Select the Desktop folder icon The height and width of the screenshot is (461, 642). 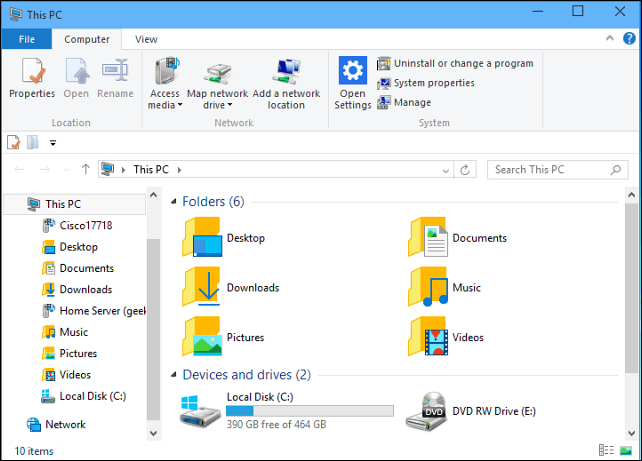pos(202,237)
